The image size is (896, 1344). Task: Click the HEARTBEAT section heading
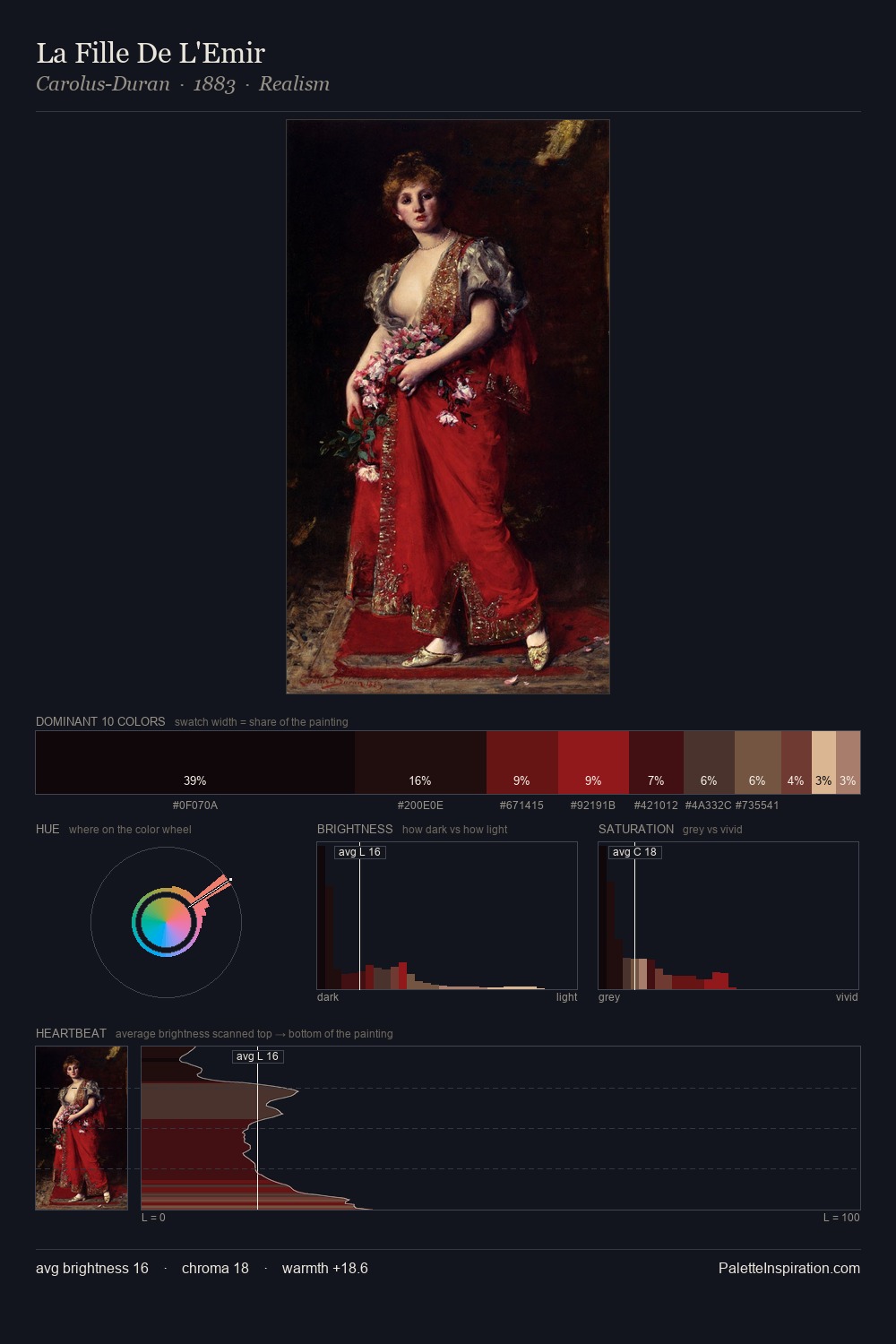[71, 1033]
